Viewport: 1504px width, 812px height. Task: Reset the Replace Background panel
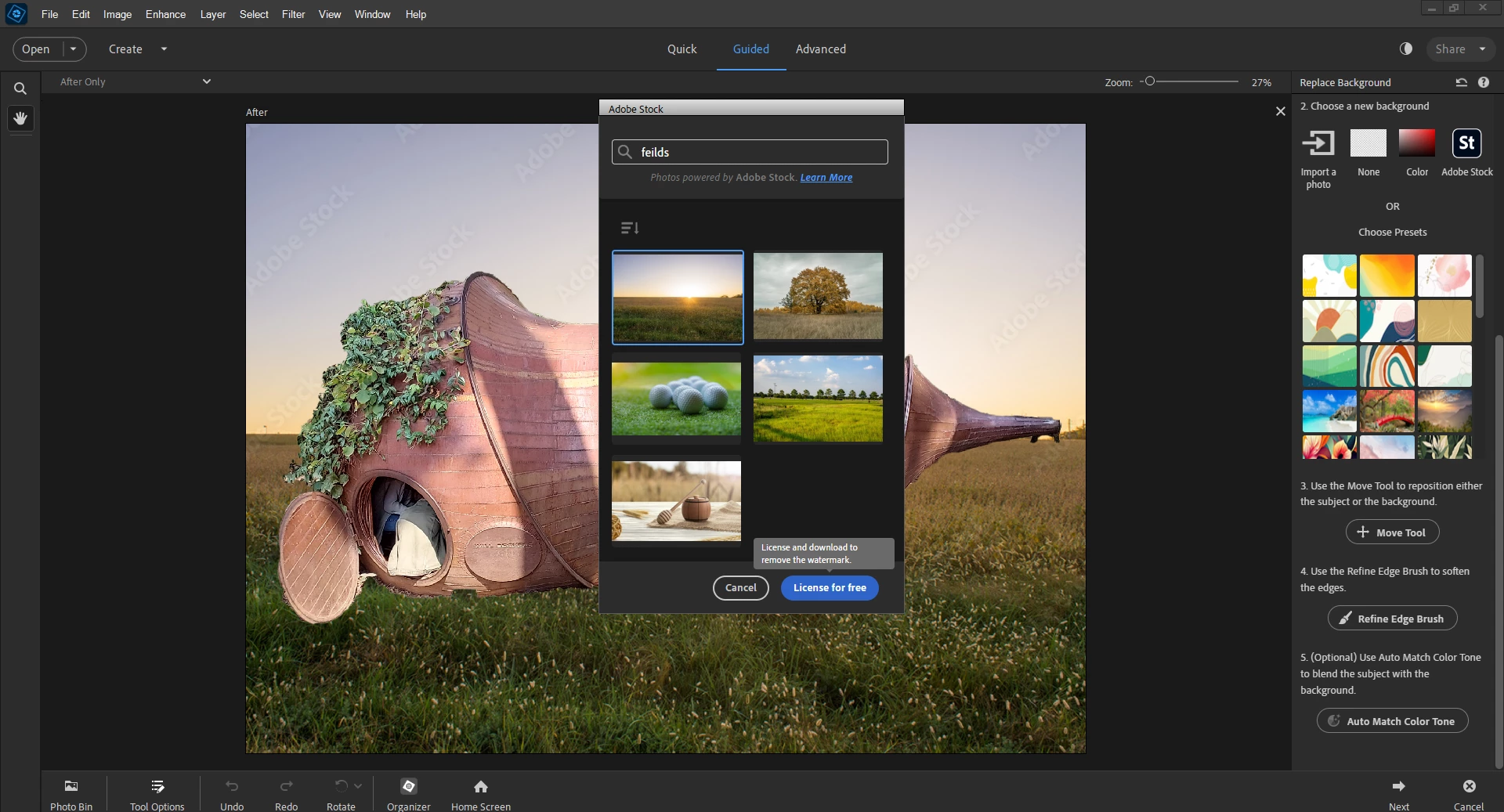pos(1461,82)
